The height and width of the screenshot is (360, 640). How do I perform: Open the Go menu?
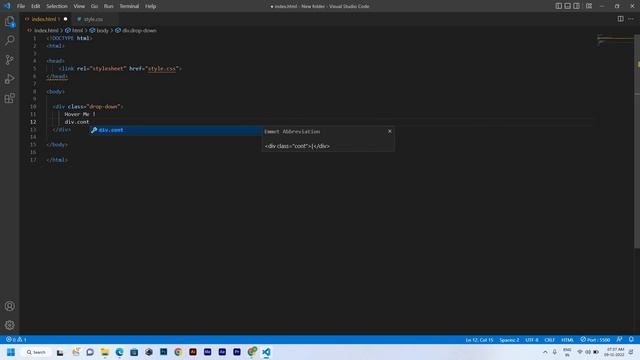(94, 6)
